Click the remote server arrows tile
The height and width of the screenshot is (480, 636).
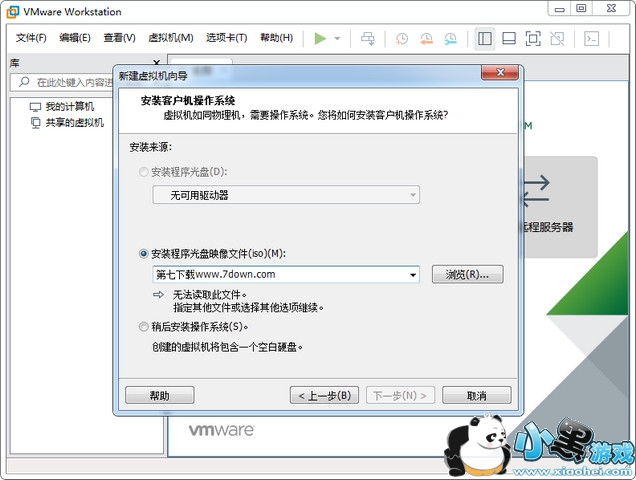pyautogui.click(x=560, y=207)
